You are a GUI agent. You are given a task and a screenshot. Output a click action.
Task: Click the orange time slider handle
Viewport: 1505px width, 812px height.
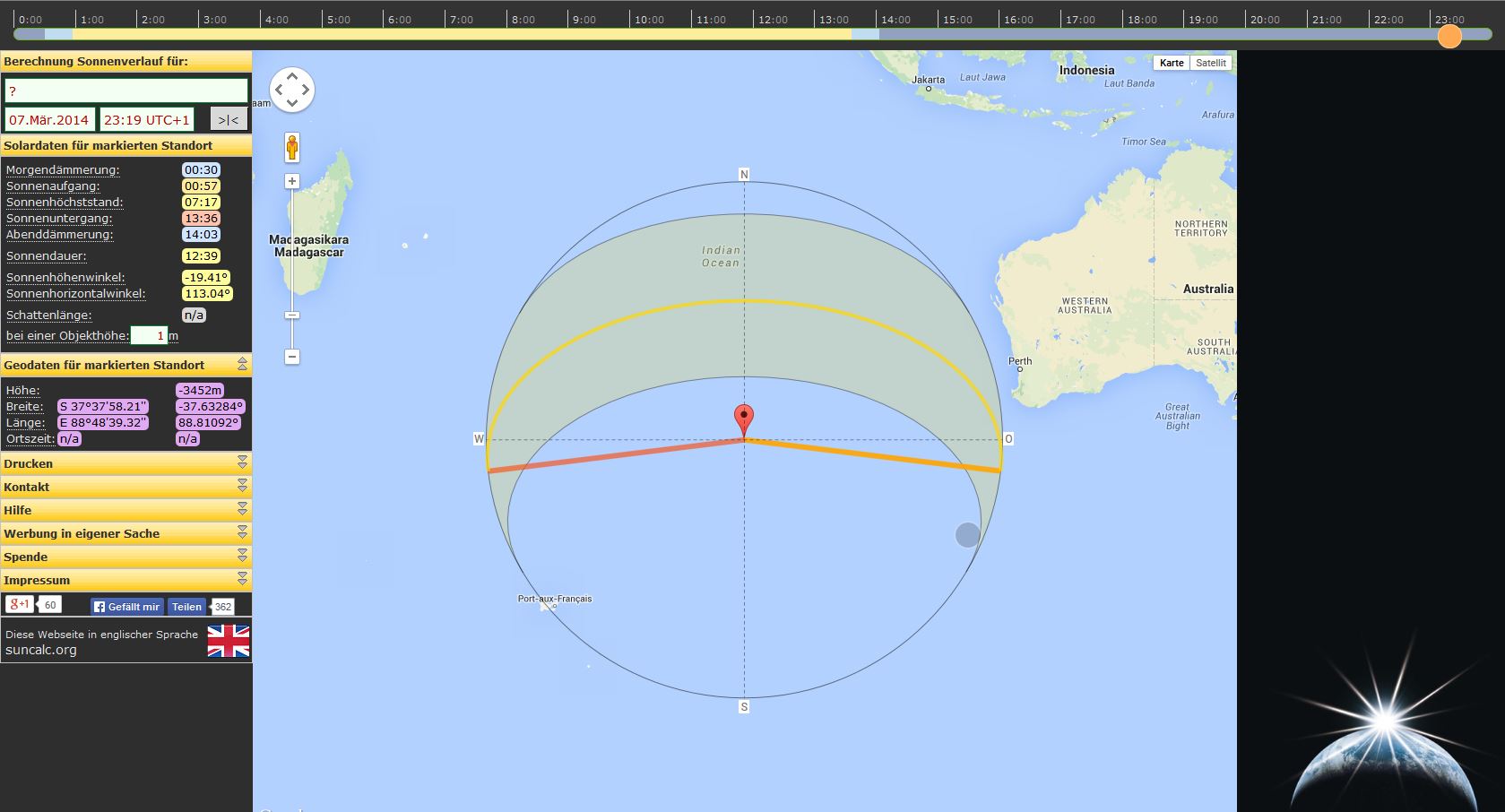pyautogui.click(x=1449, y=36)
